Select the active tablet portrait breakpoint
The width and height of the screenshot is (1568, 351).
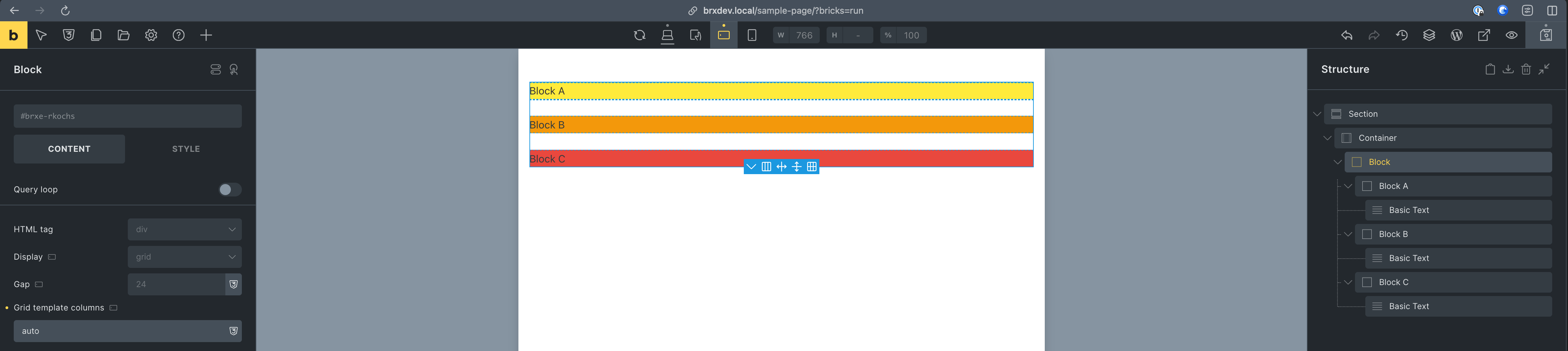coord(724,35)
